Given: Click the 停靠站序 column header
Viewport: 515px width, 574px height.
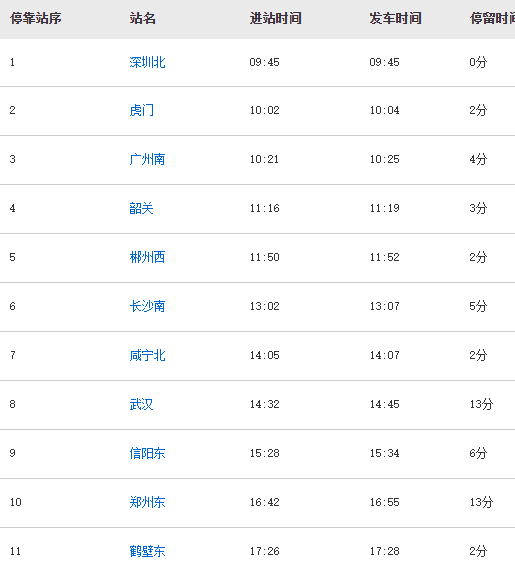Looking at the screenshot, I should (36, 18).
